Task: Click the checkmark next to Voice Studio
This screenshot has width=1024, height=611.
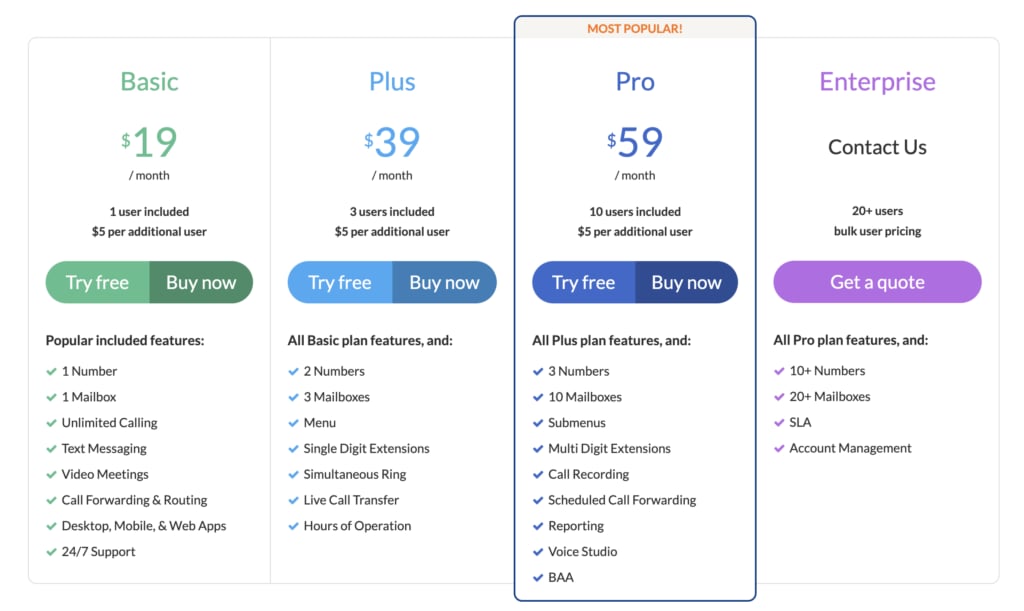Action: pyautogui.click(x=538, y=552)
